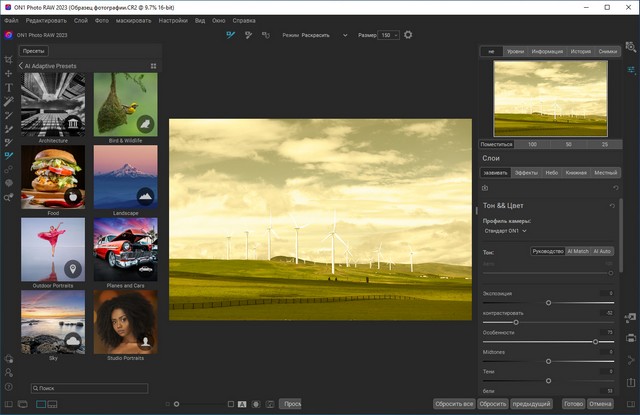Select Руководство manual tone option

(548, 251)
